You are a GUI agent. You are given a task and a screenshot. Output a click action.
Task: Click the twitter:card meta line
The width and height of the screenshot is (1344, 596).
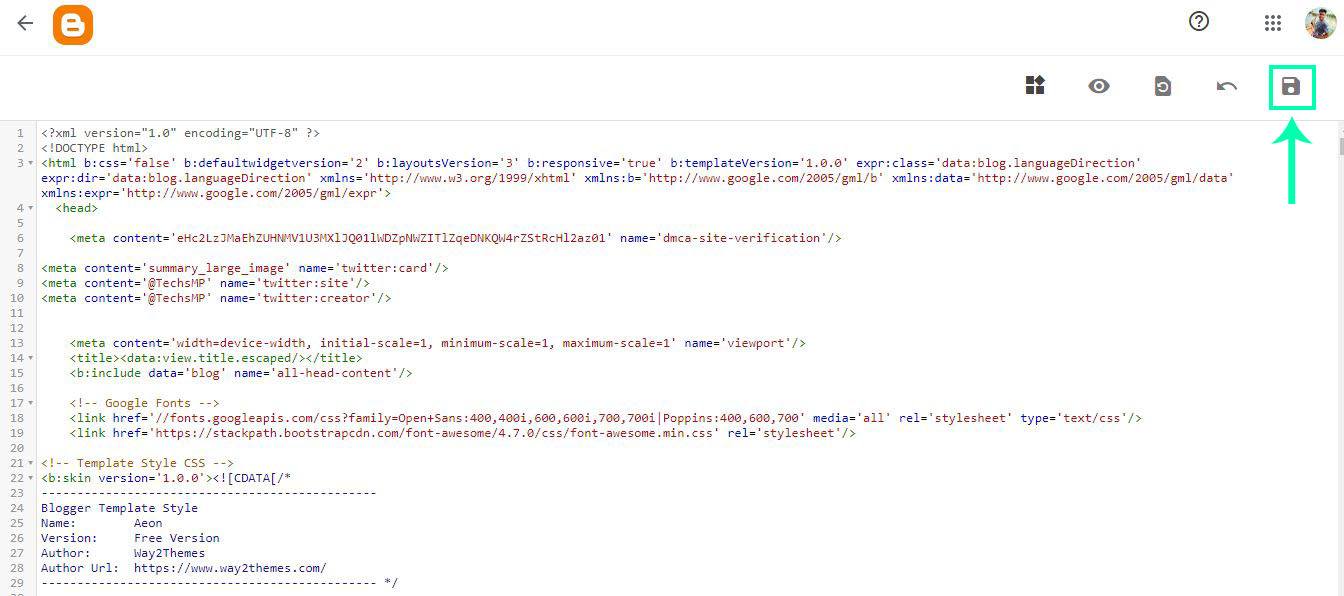(244, 268)
